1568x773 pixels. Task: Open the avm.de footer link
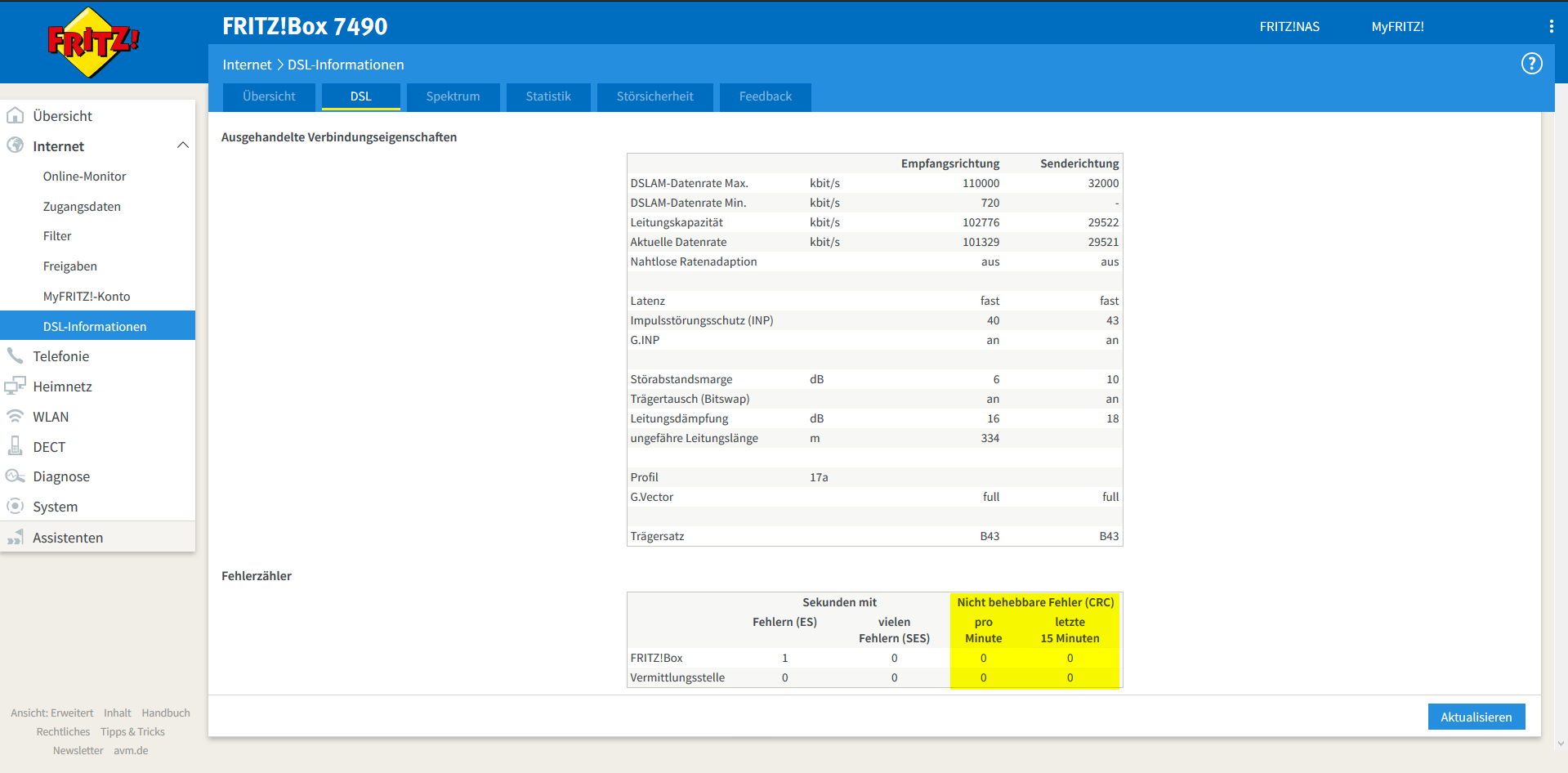131,751
